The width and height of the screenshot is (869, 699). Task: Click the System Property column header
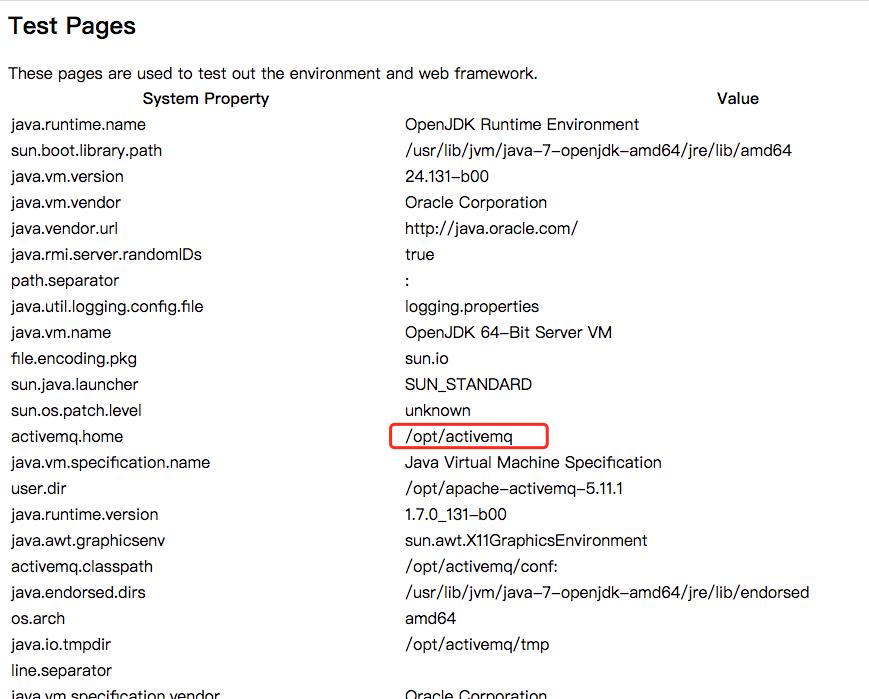[205, 98]
